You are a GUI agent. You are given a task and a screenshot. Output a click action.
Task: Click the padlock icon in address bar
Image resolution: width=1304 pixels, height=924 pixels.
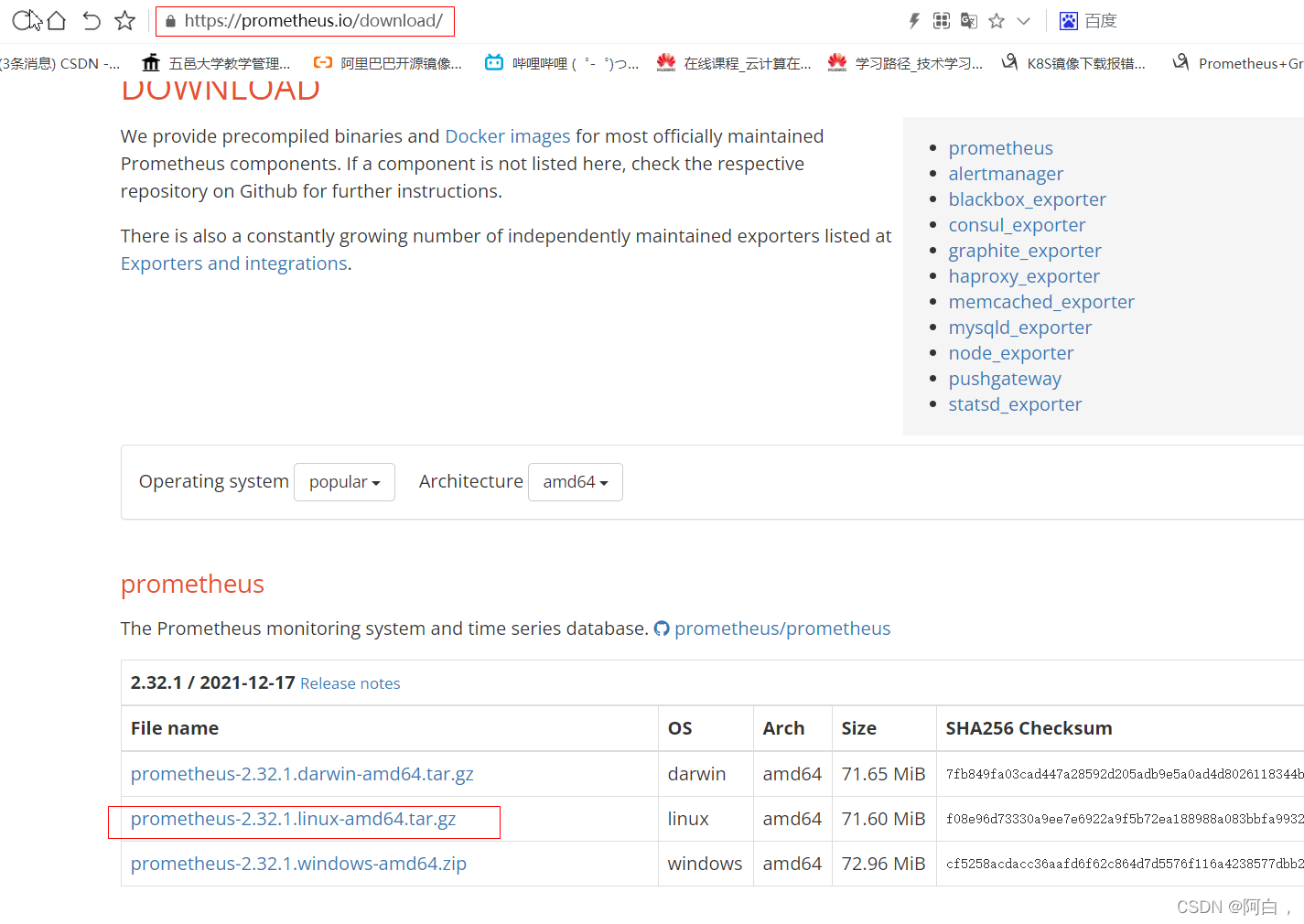170,21
